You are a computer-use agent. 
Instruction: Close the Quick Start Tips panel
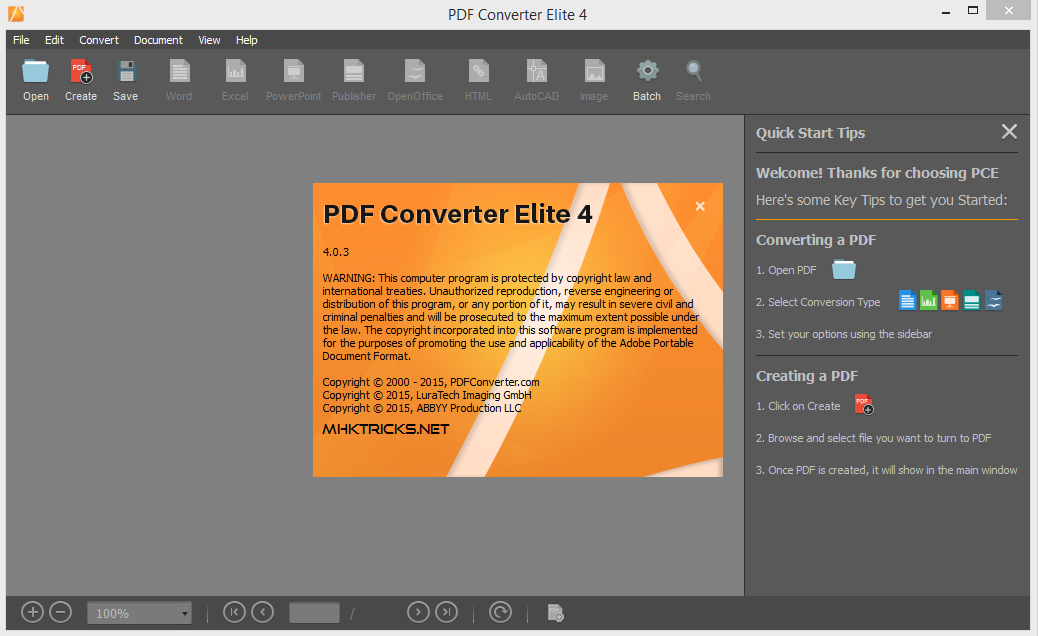(x=1009, y=131)
